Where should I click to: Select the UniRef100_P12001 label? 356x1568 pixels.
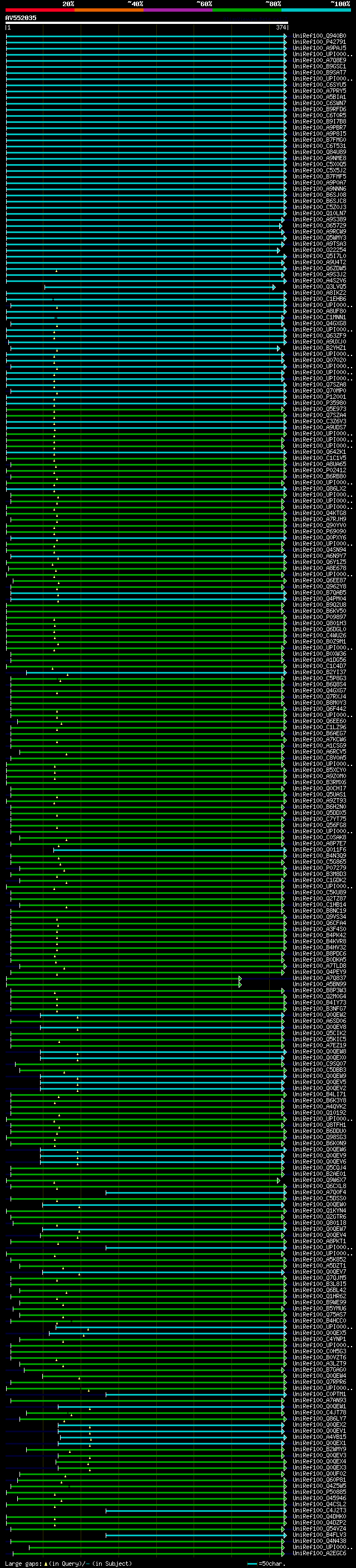pos(319,397)
